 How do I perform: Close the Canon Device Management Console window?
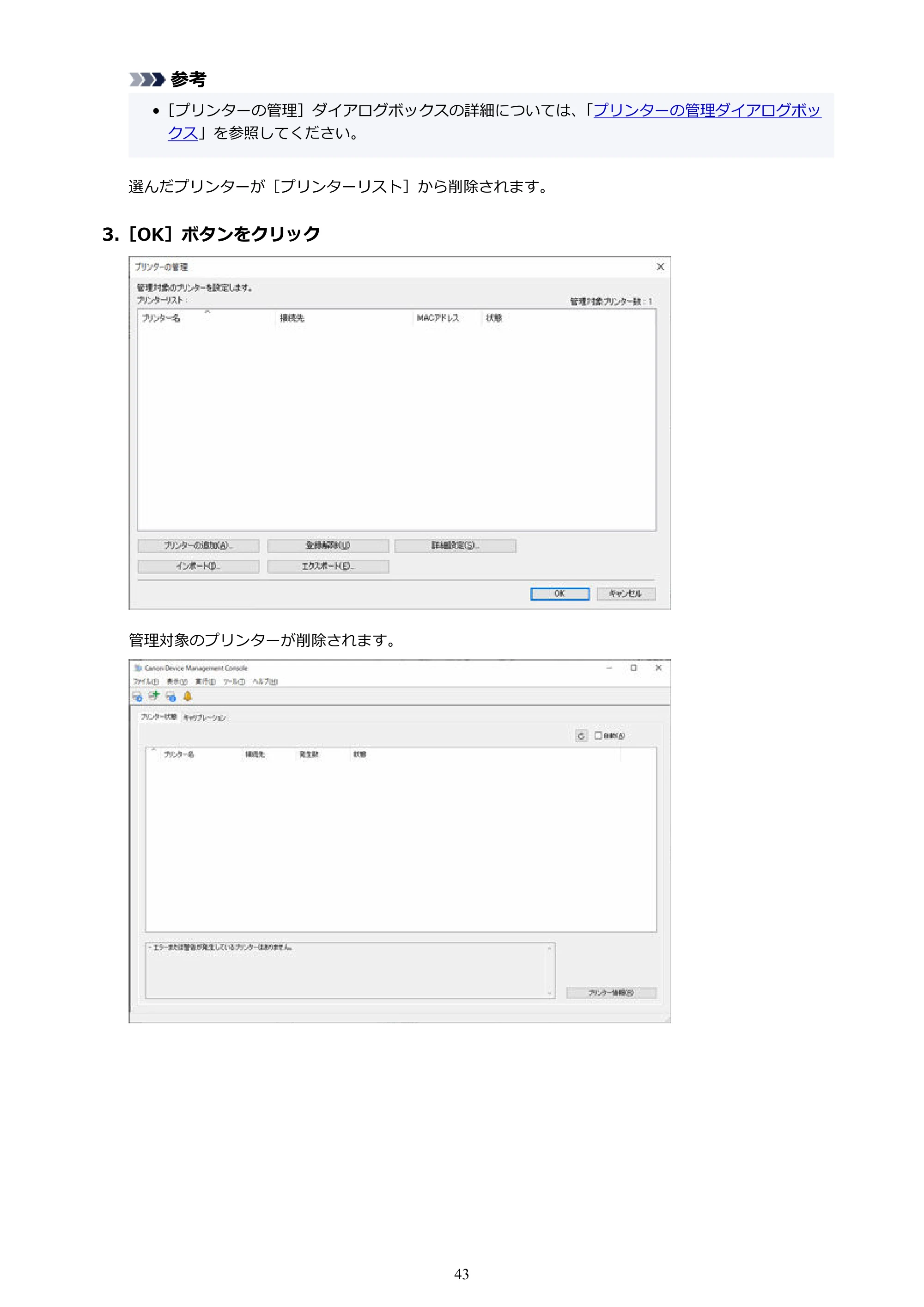659,668
